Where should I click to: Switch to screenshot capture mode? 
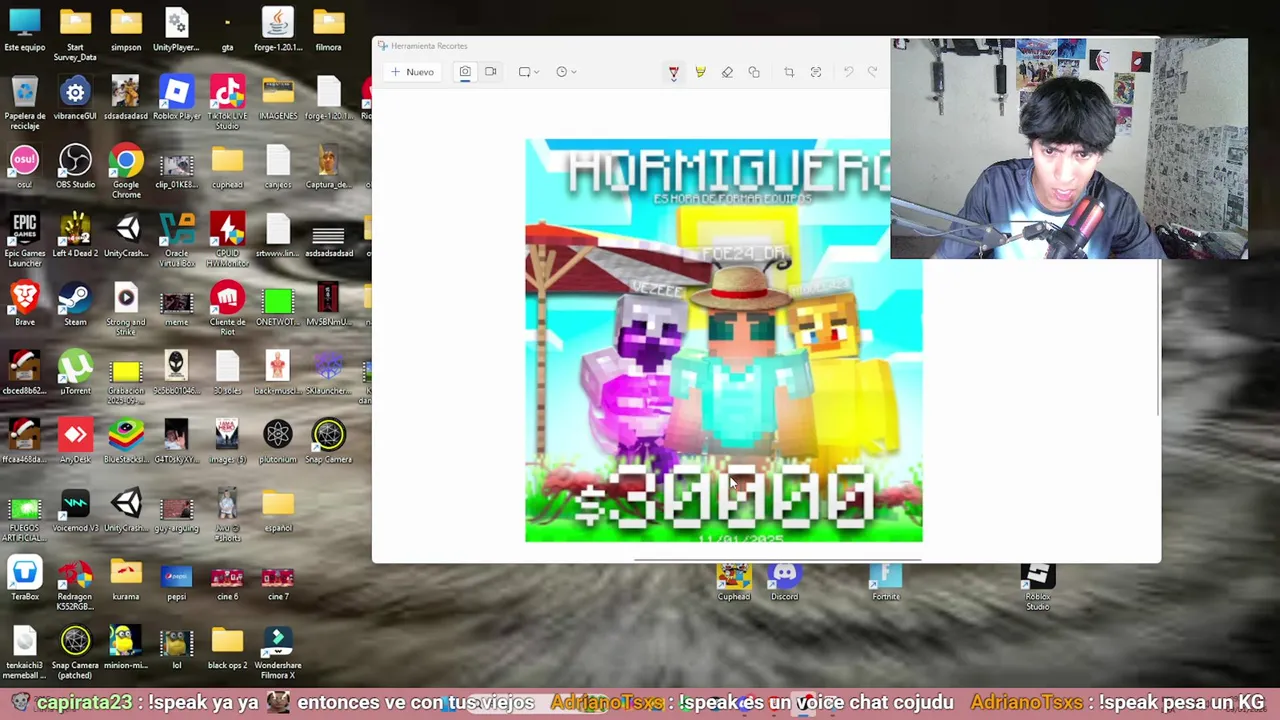pos(465,72)
